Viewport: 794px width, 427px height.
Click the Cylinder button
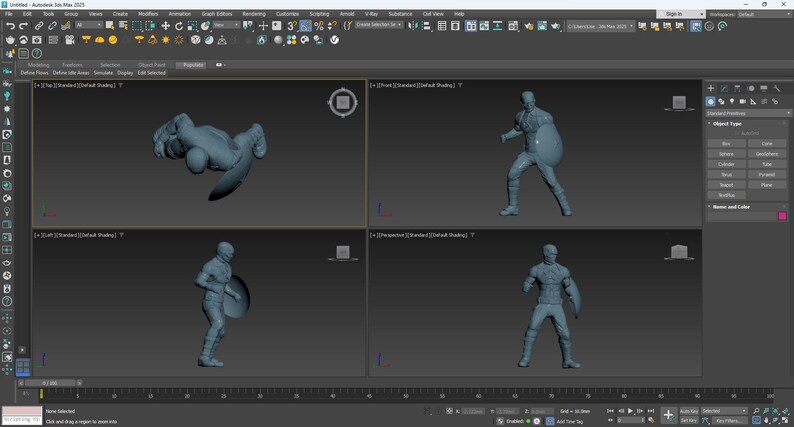(x=726, y=164)
